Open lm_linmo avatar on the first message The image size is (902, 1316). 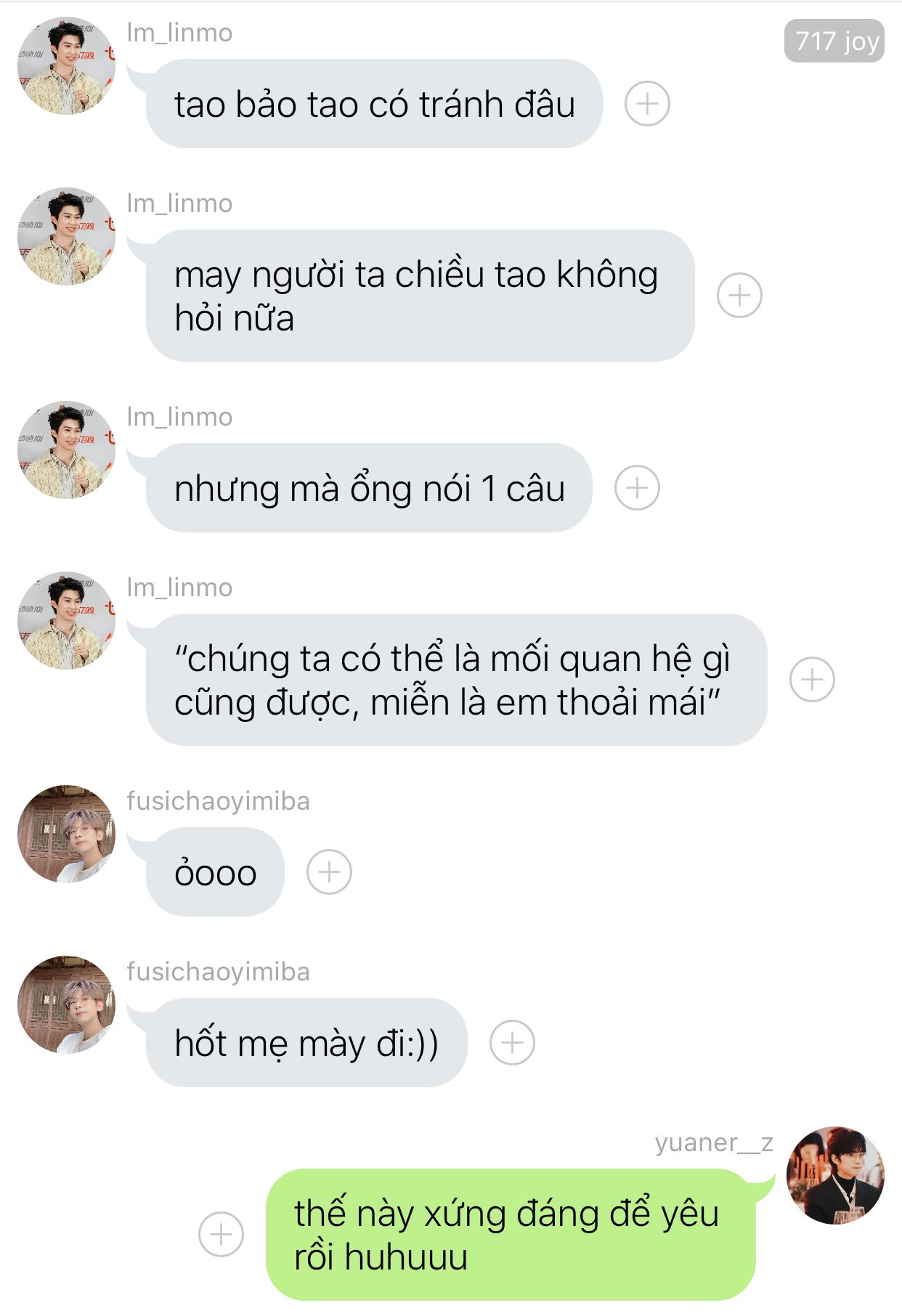[x=66, y=65]
